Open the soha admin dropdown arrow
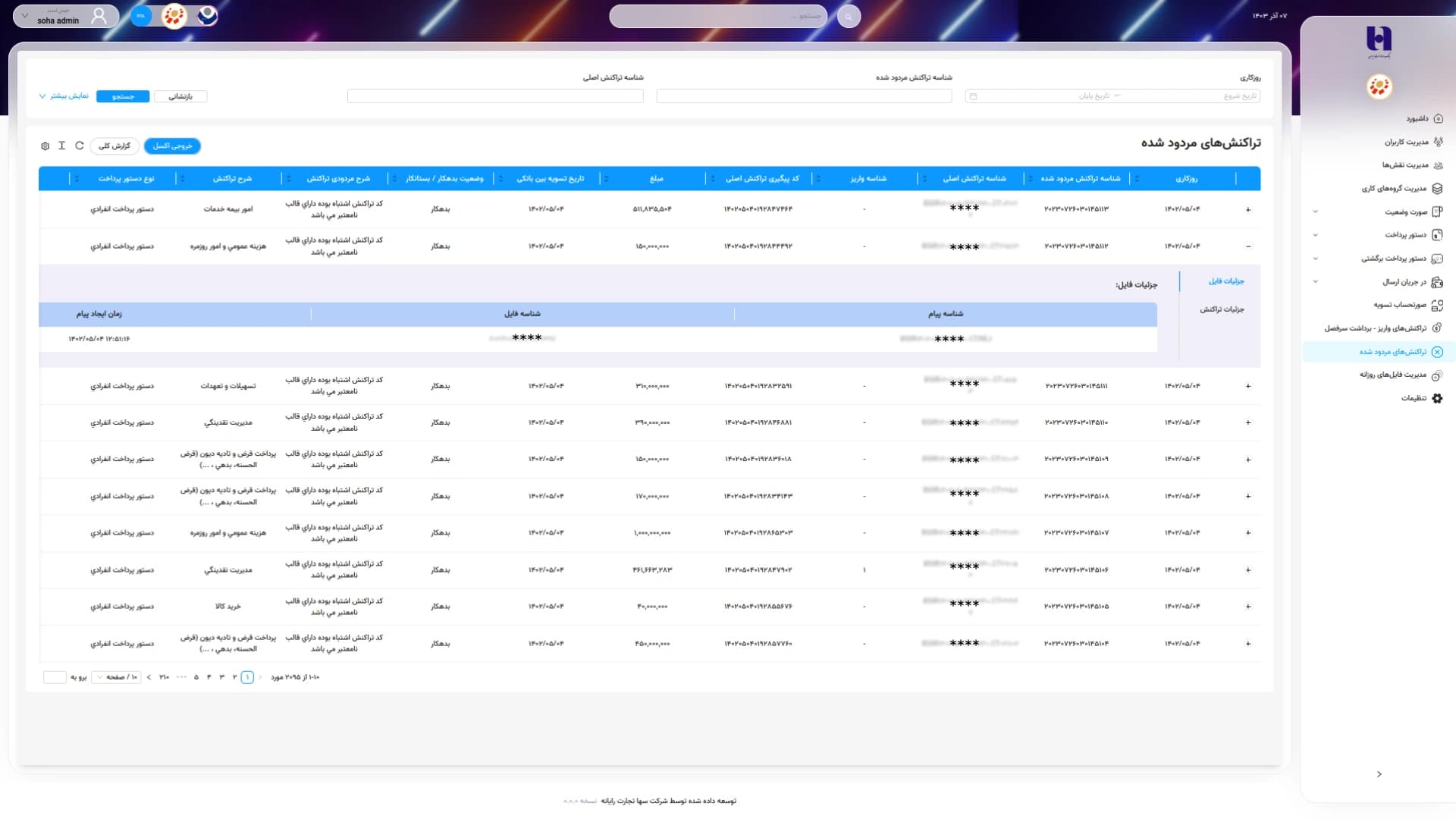Image resolution: width=1456 pixels, height=819 pixels. pyautogui.click(x=25, y=16)
